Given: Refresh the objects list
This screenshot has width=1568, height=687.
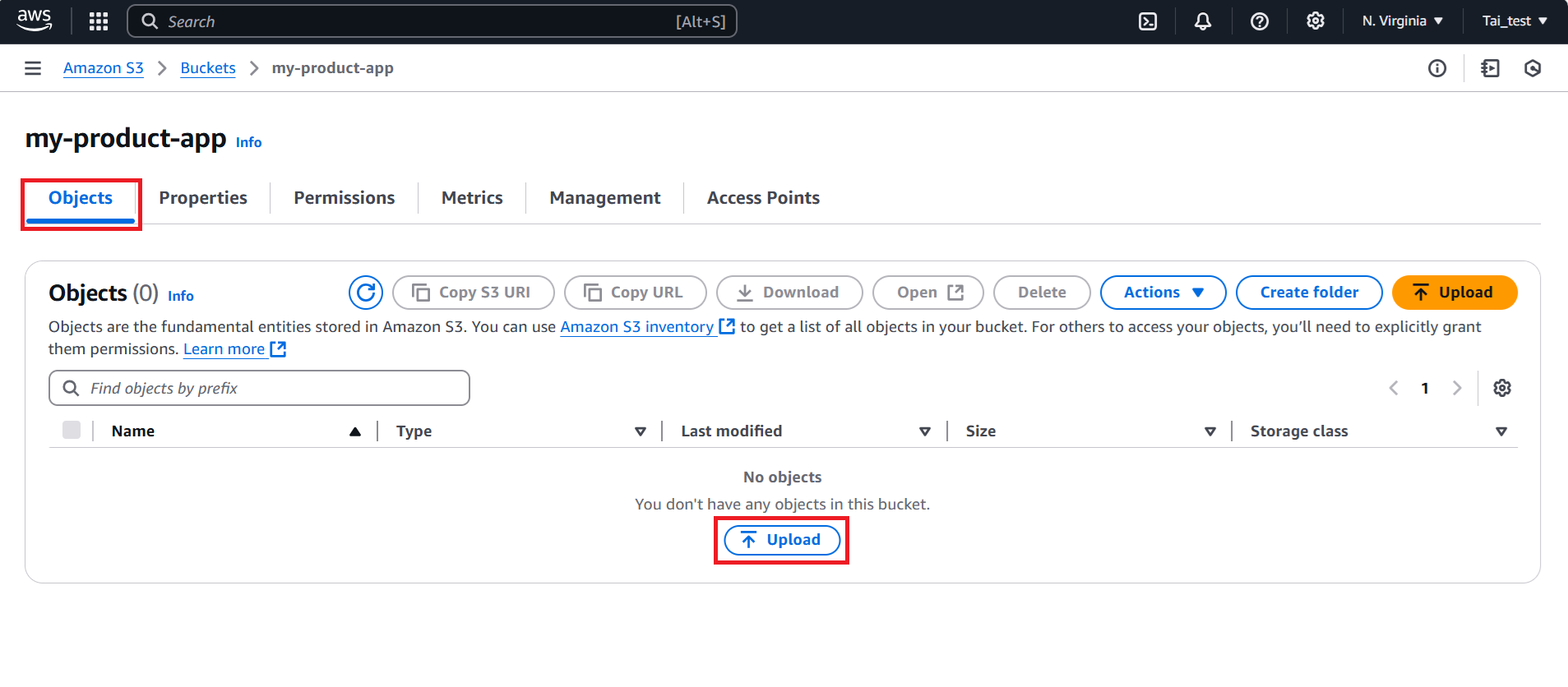Looking at the screenshot, I should pyautogui.click(x=366, y=293).
